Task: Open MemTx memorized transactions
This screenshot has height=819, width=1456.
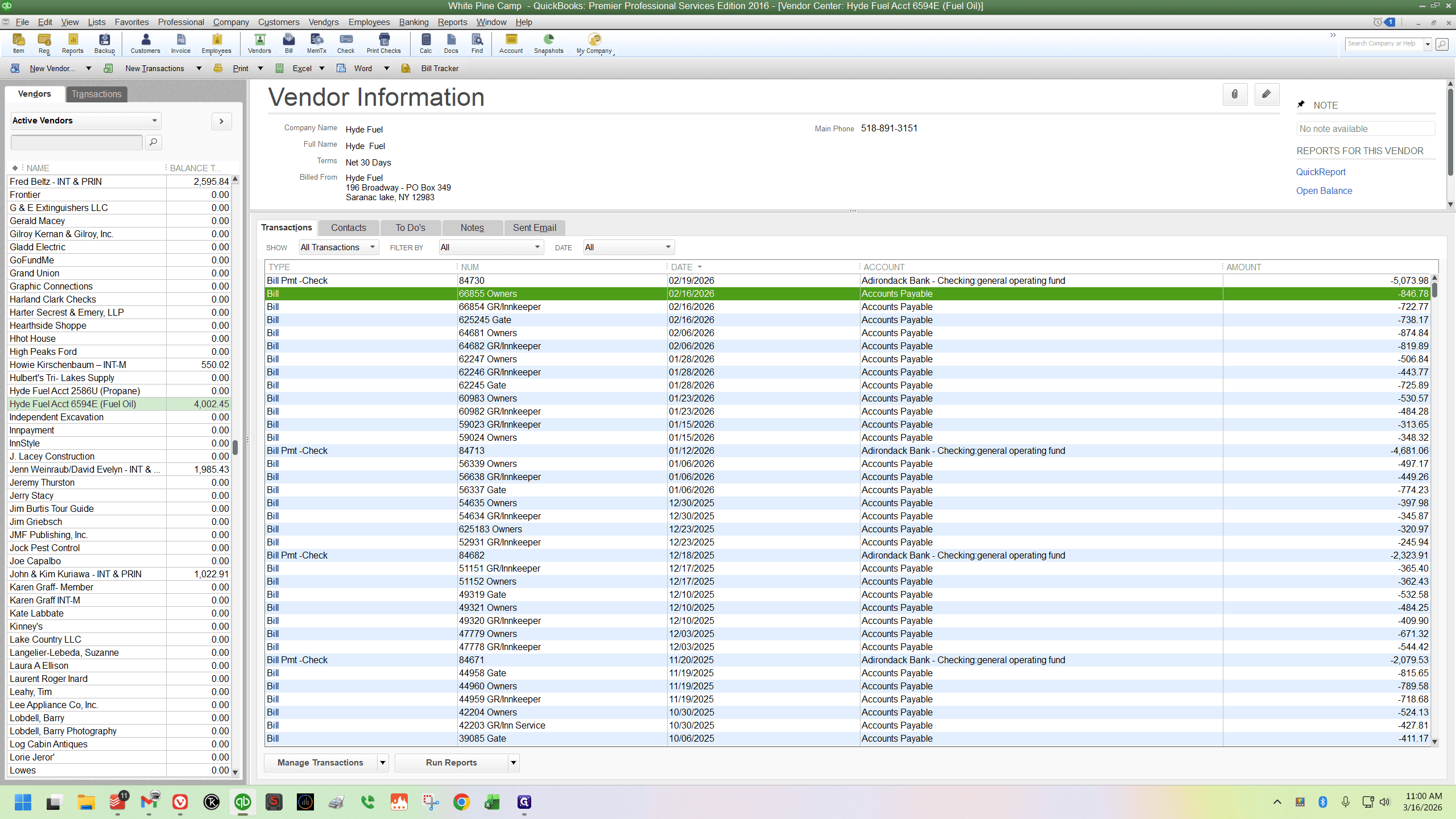Action: [x=317, y=43]
